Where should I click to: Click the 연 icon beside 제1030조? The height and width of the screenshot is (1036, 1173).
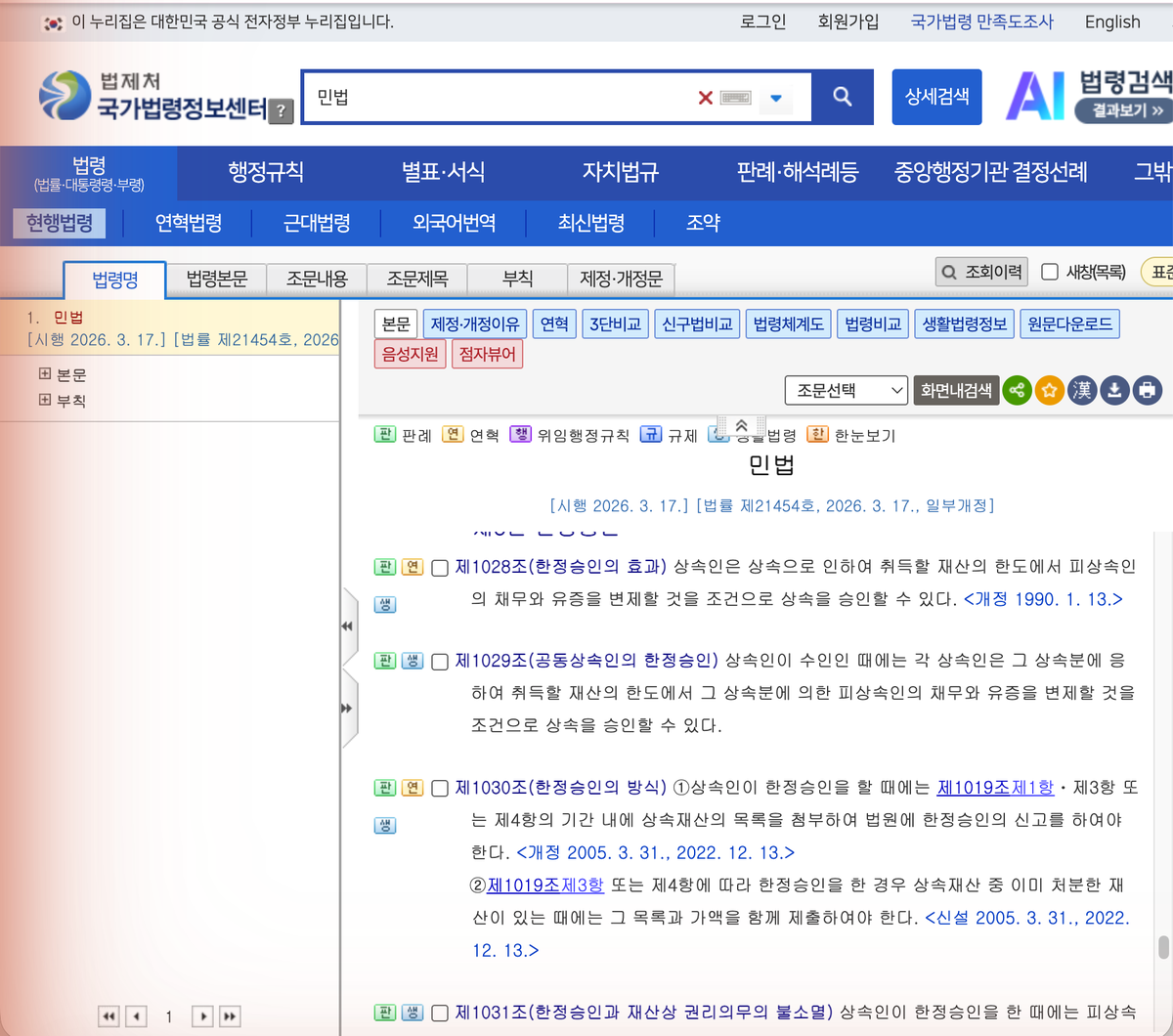pos(413,787)
